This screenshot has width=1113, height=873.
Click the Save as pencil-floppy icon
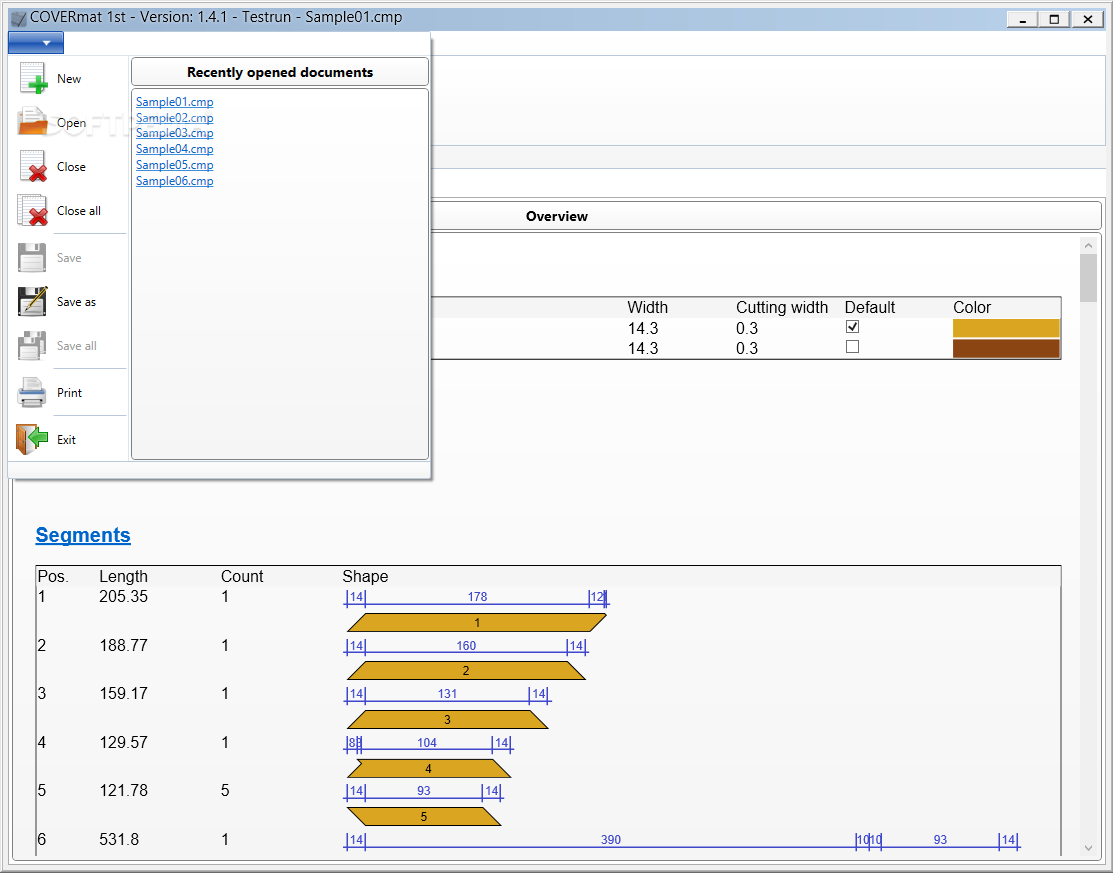pyautogui.click(x=33, y=302)
